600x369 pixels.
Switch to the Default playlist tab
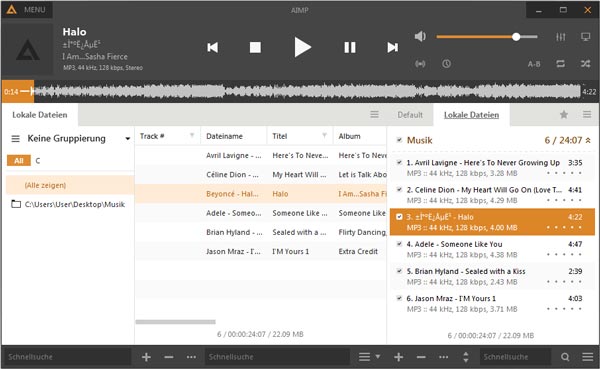pyautogui.click(x=410, y=115)
